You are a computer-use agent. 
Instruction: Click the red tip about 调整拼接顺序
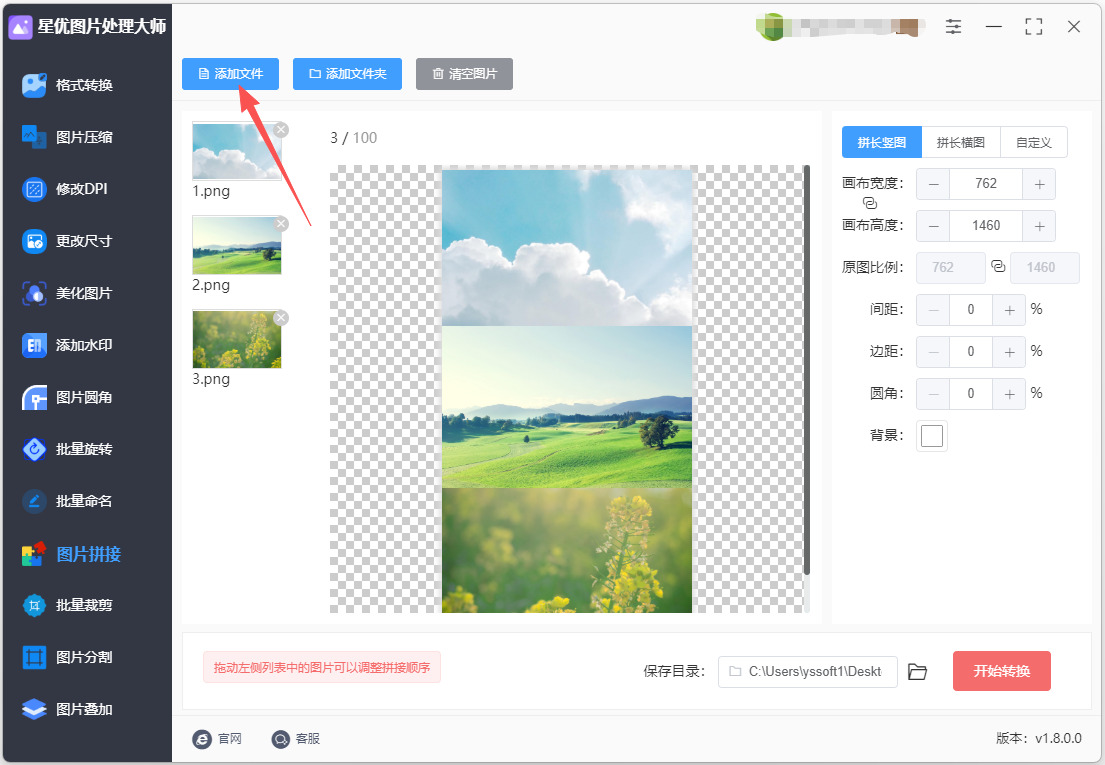(322, 667)
